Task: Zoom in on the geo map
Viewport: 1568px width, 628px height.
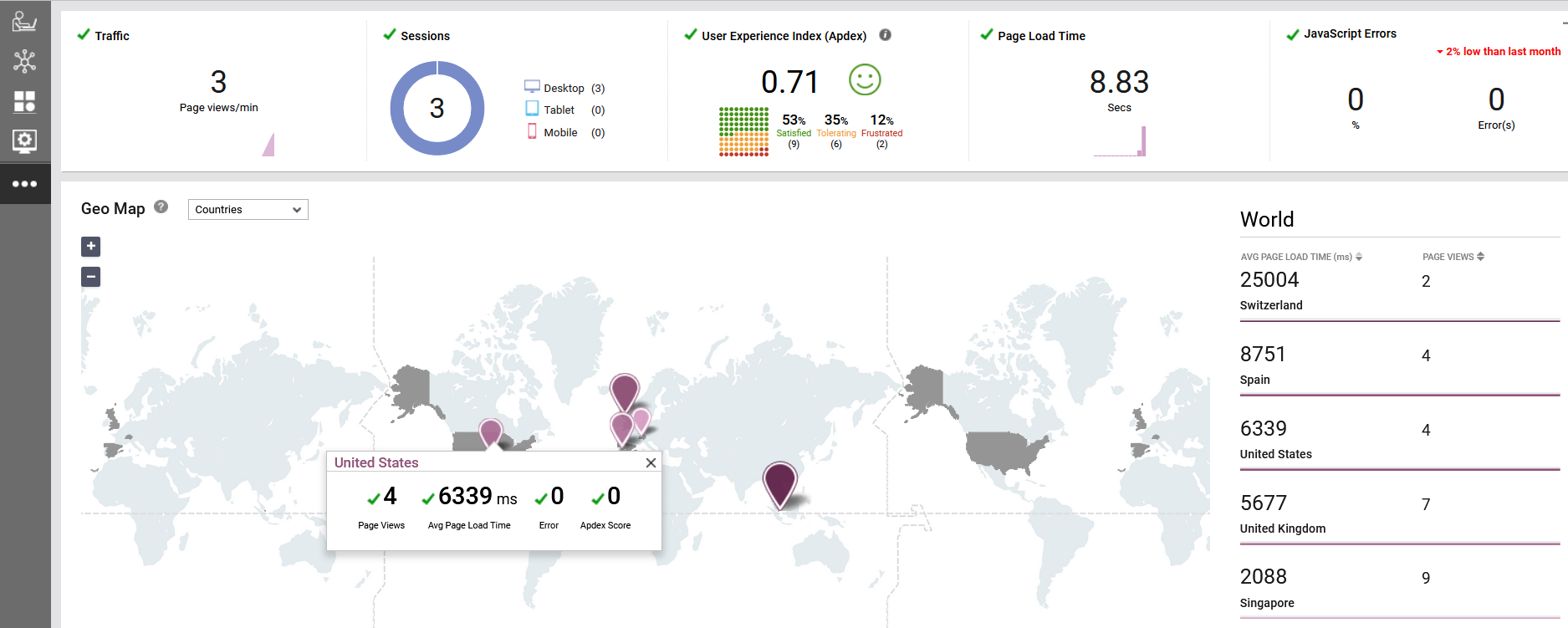Action: (x=91, y=247)
